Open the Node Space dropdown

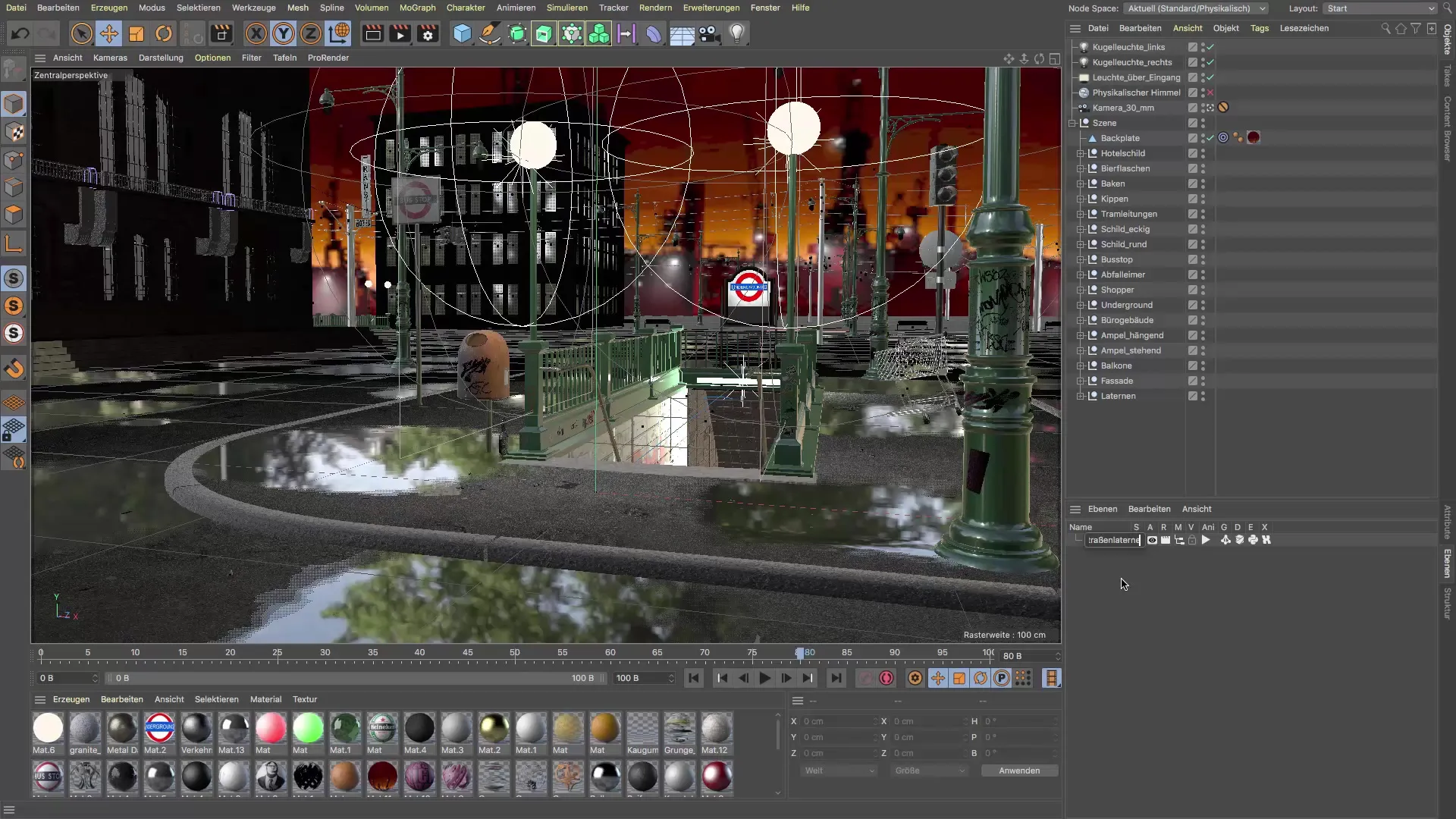click(1196, 8)
